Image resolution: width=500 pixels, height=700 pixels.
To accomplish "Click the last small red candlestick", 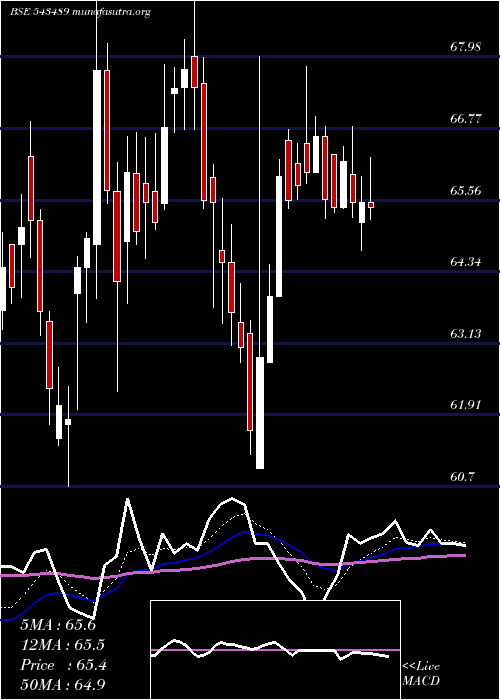I will 371,205.
